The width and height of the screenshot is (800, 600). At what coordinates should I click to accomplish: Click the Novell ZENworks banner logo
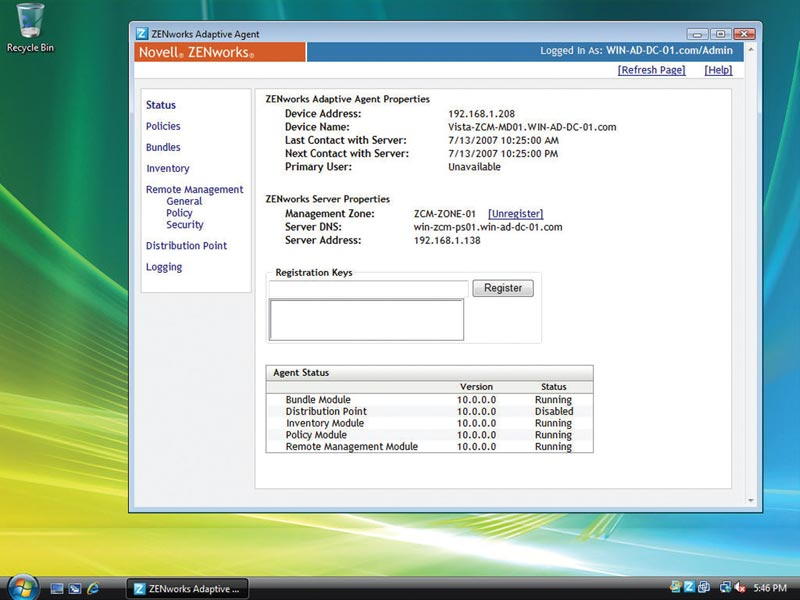point(220,52)
